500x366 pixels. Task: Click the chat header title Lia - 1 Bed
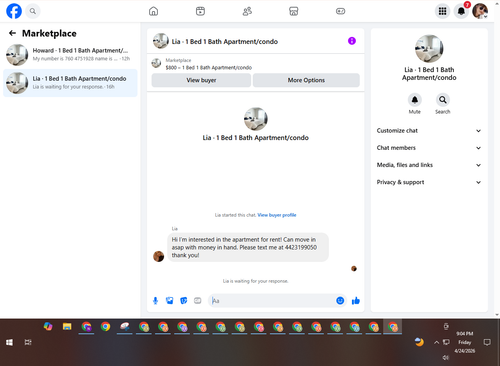pos(225,42)
